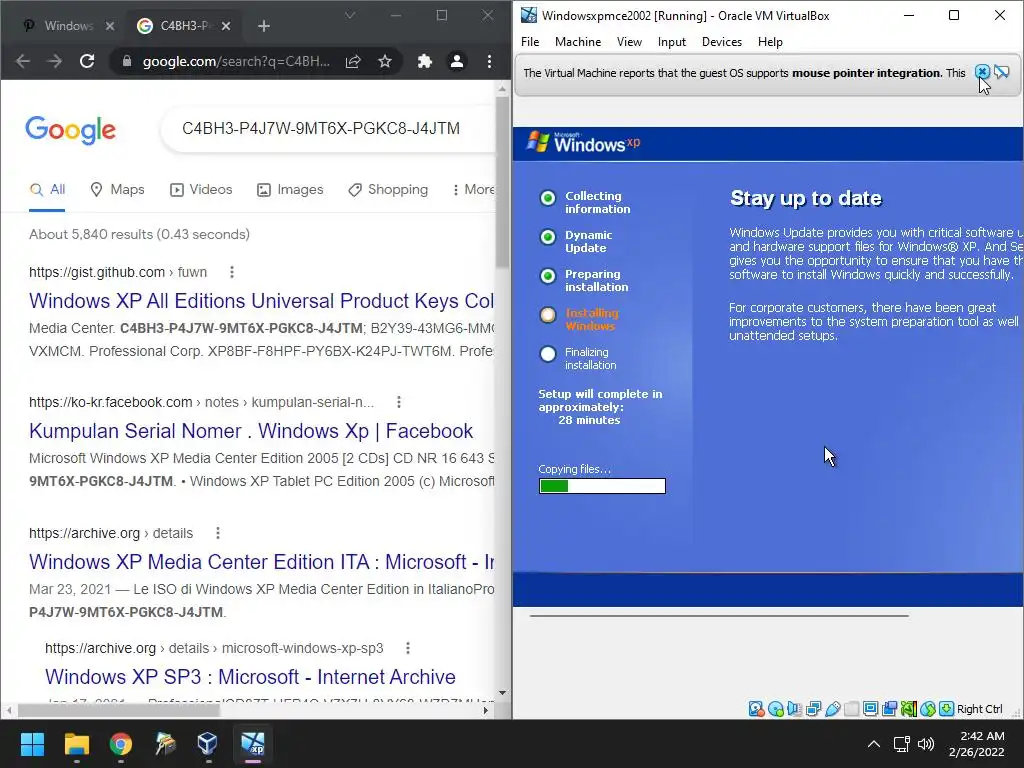Screen dimensions: 1024x768
Task: Click the share icon in Chrome address bar
Action: (353, 61)
